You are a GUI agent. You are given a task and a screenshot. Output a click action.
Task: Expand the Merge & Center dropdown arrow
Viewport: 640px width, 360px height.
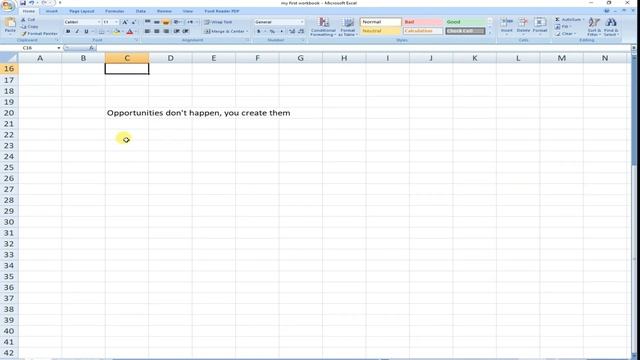[x=247, y=31]
